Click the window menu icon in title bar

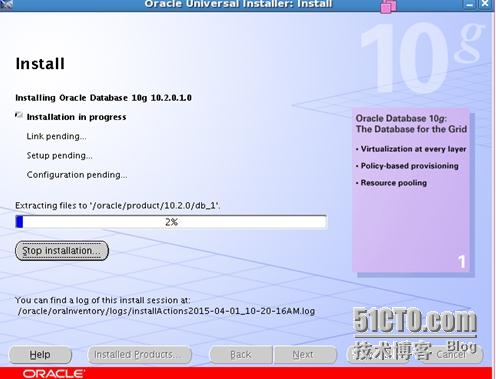pos(6,4)
